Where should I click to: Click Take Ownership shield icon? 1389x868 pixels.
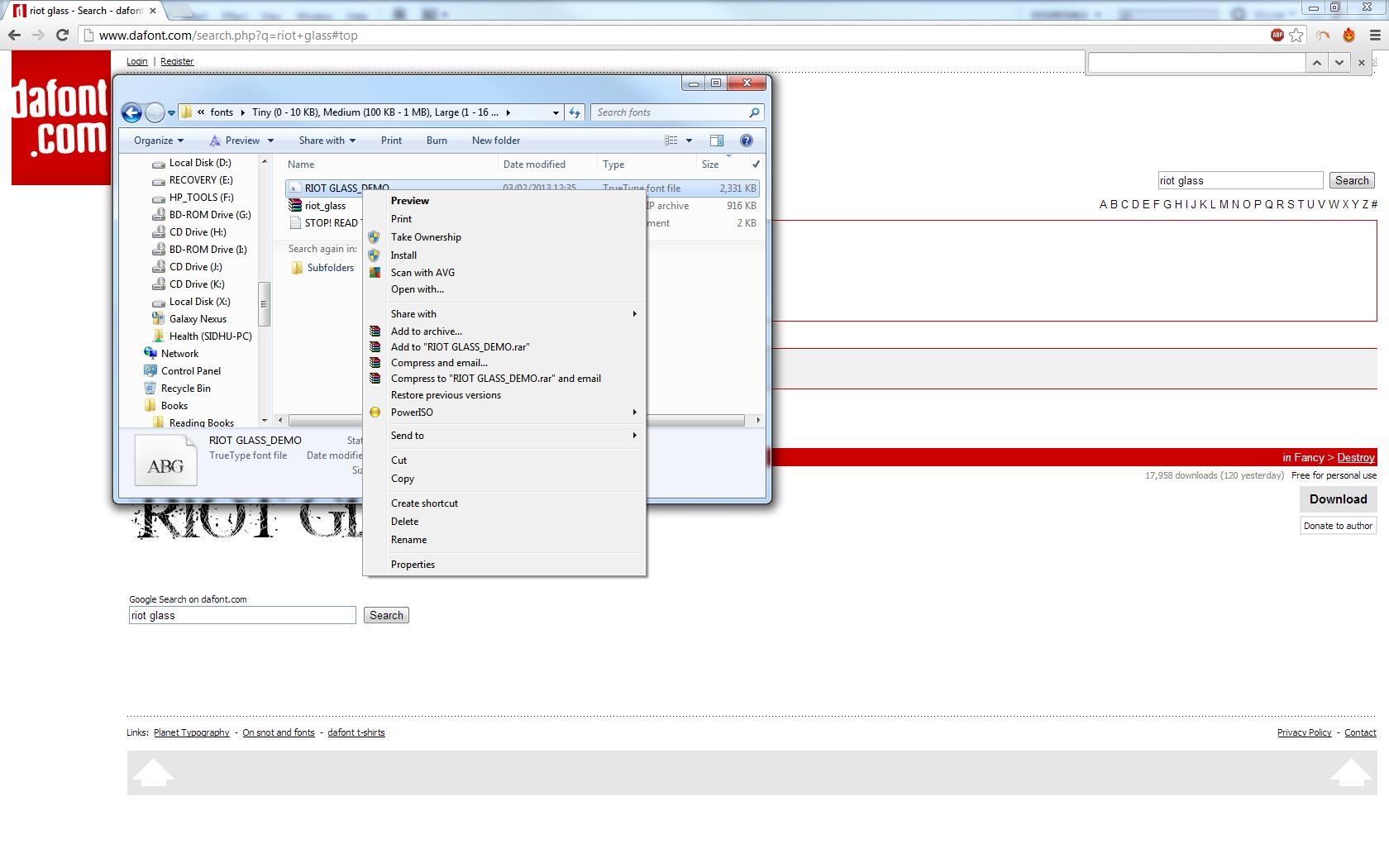(375, 237)
